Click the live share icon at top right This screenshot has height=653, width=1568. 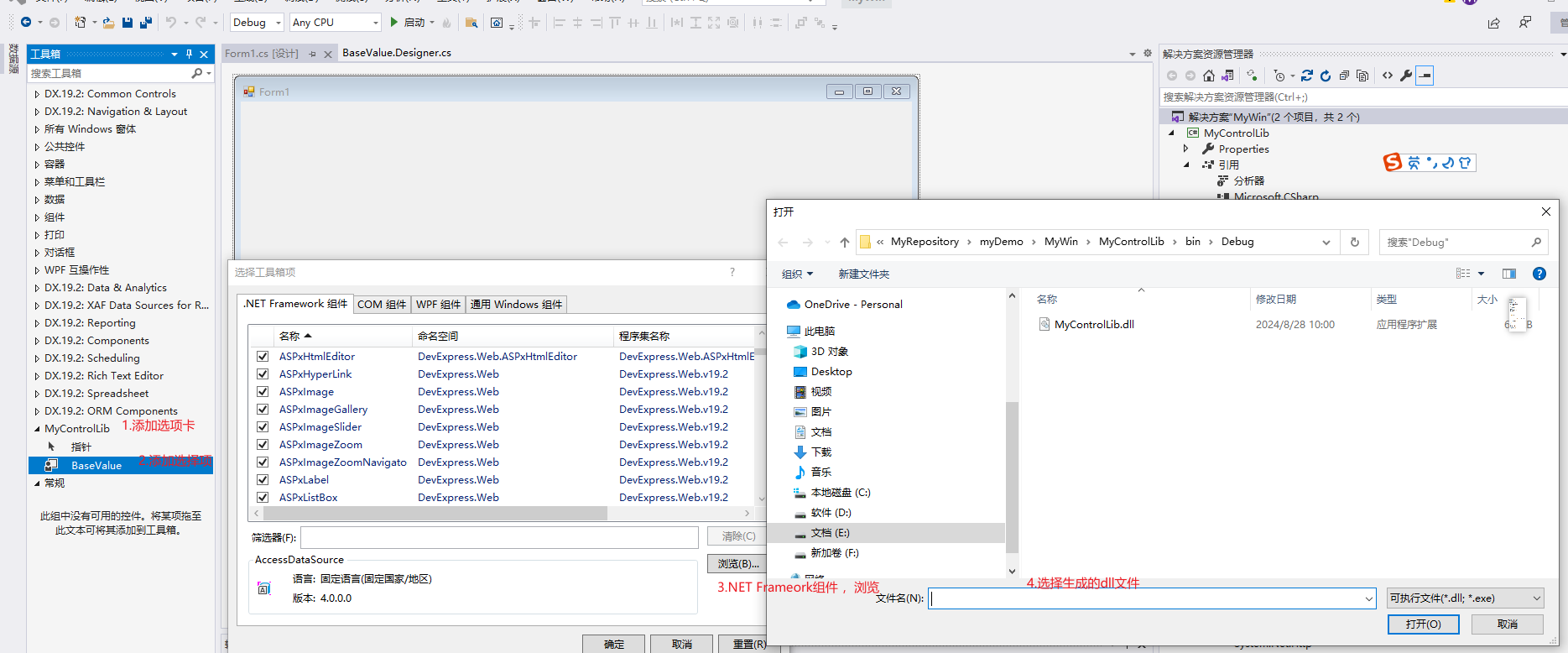1494,23
